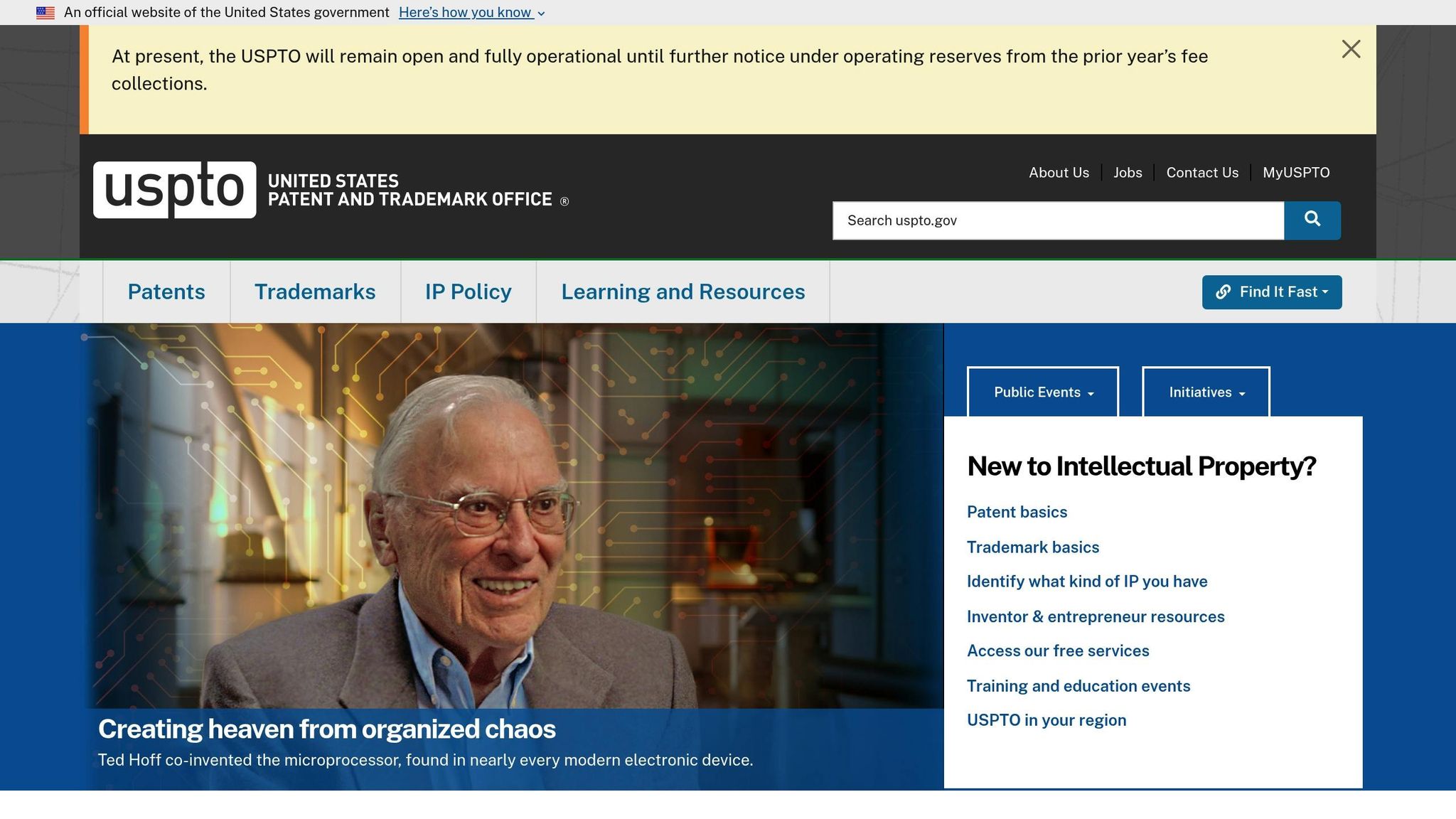Expand the Public Events dropdown

(1042, 392)
